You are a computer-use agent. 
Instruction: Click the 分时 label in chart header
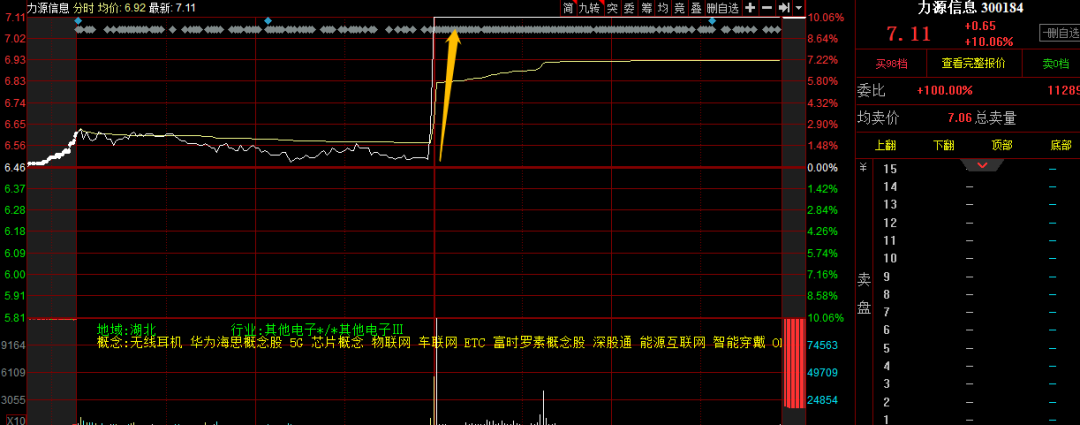click(83, 8)
